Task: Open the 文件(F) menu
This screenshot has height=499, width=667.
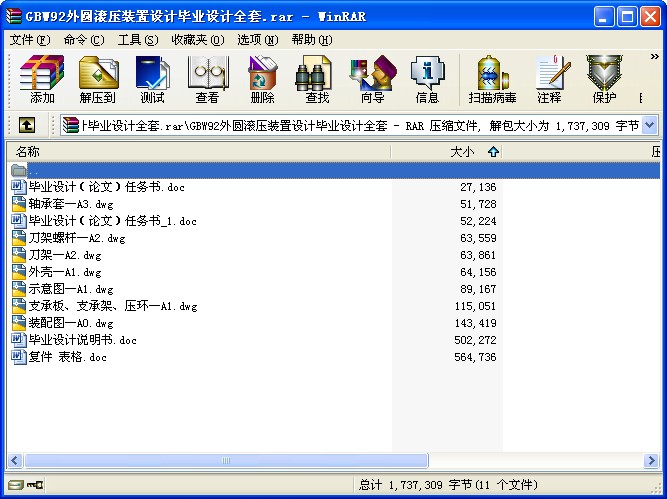Action: (29, 40)
